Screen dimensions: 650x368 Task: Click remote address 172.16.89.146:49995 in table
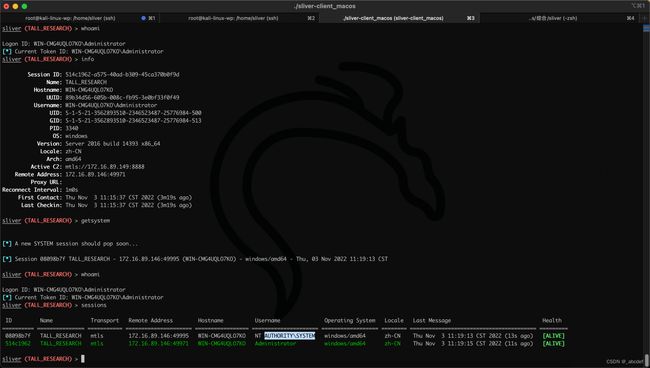click(x=158, y=336)
